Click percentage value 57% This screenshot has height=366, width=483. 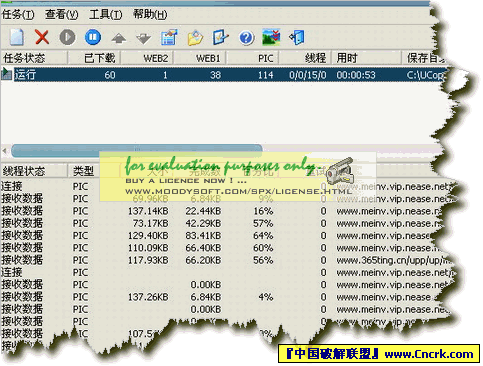263,223
